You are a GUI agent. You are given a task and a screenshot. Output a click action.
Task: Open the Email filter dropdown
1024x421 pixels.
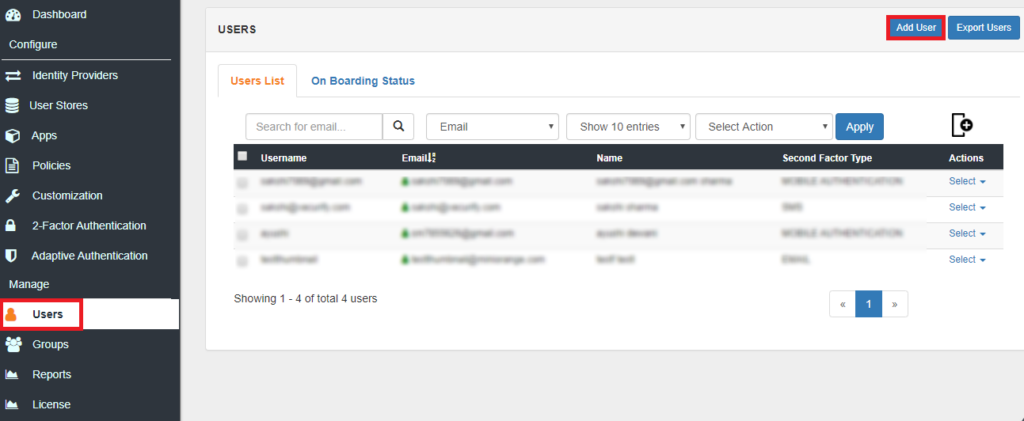coord(492,127)
